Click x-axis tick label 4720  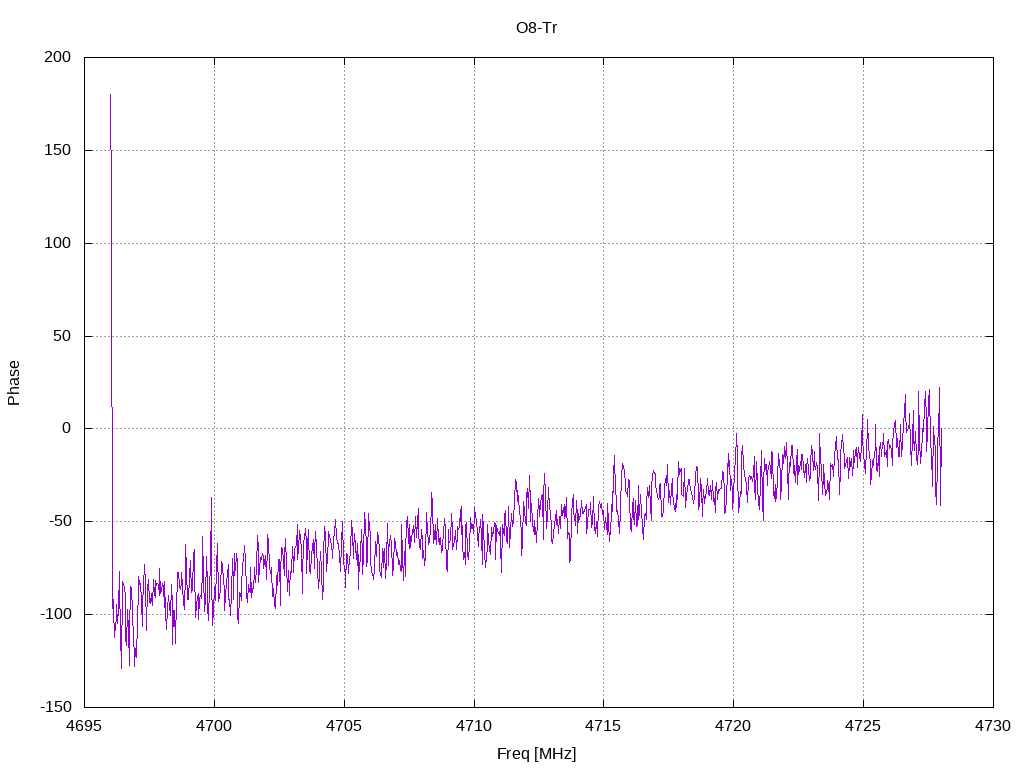click(x=733, y=726)
